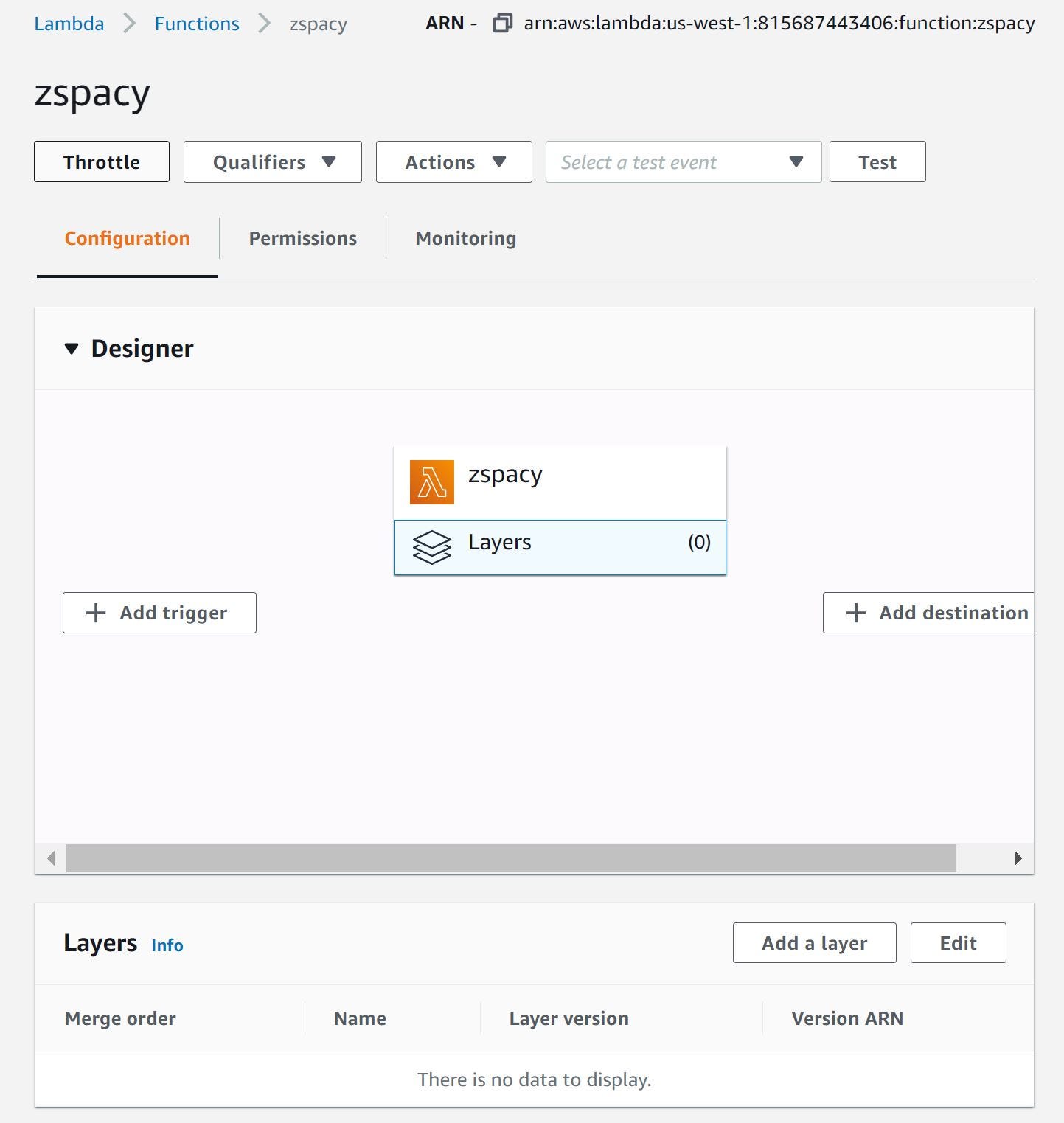Screen dimensions: 1064x1123
Task: Open the Qualifiers dropdown
Action: [x=272, y=162]
